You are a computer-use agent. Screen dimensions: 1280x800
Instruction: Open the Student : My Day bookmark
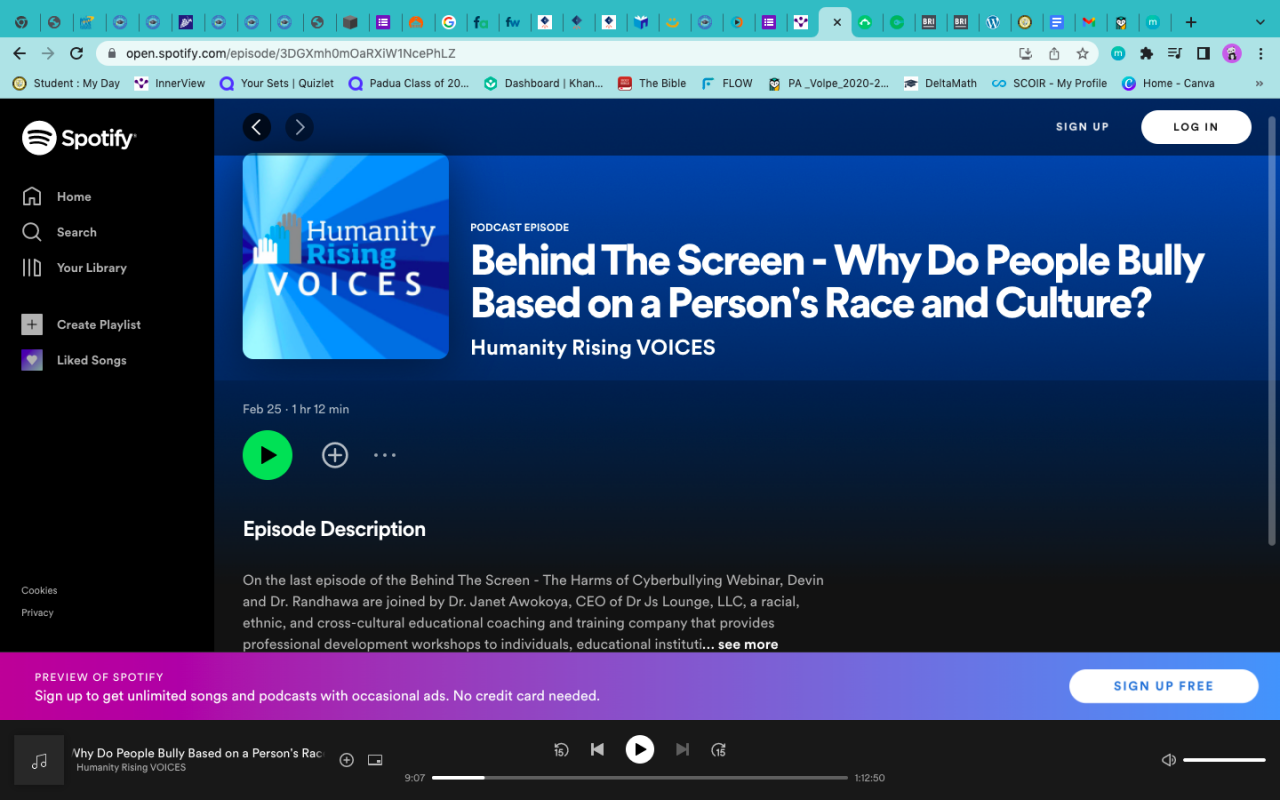(66, 83)
